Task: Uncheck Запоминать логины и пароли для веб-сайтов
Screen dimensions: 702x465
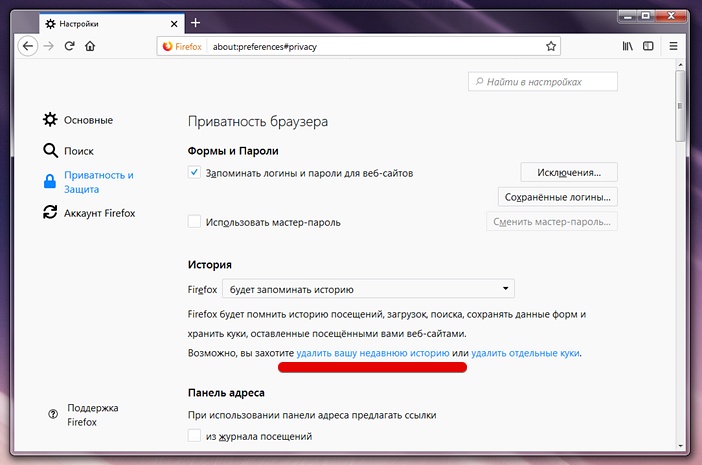Action: [194, 173]
